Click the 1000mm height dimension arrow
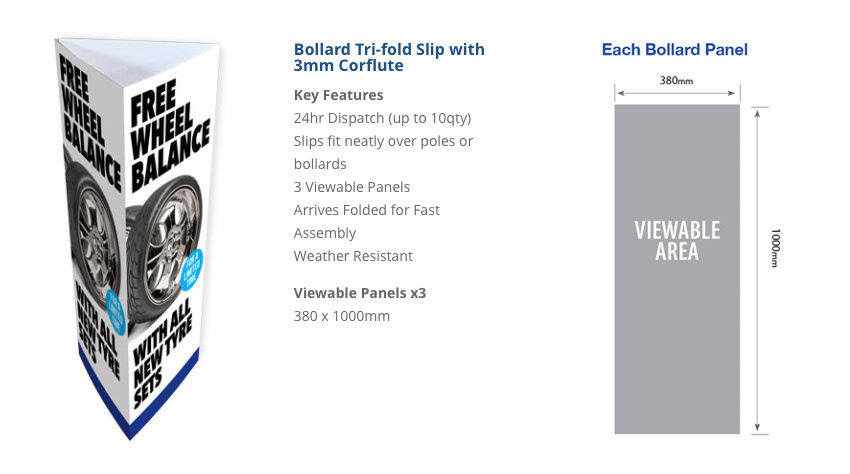Screen dimensions: 850x474 (x=758, y=270)
